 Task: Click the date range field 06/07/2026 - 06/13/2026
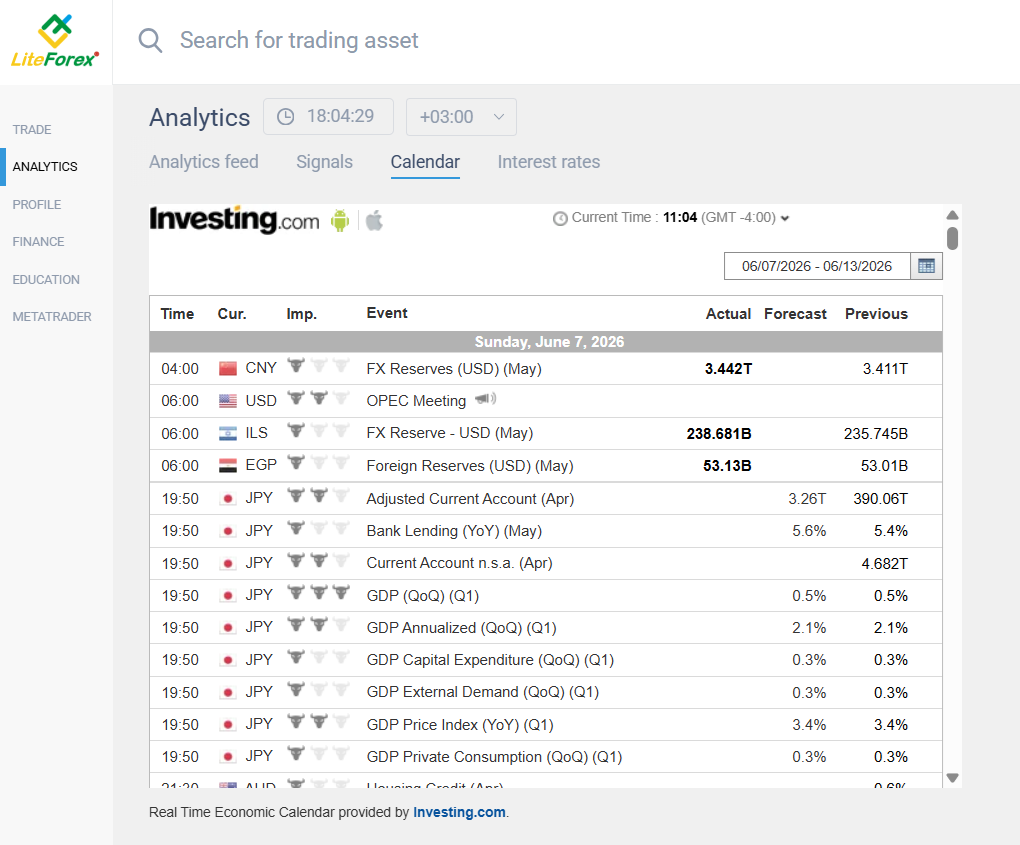(817, 266)
